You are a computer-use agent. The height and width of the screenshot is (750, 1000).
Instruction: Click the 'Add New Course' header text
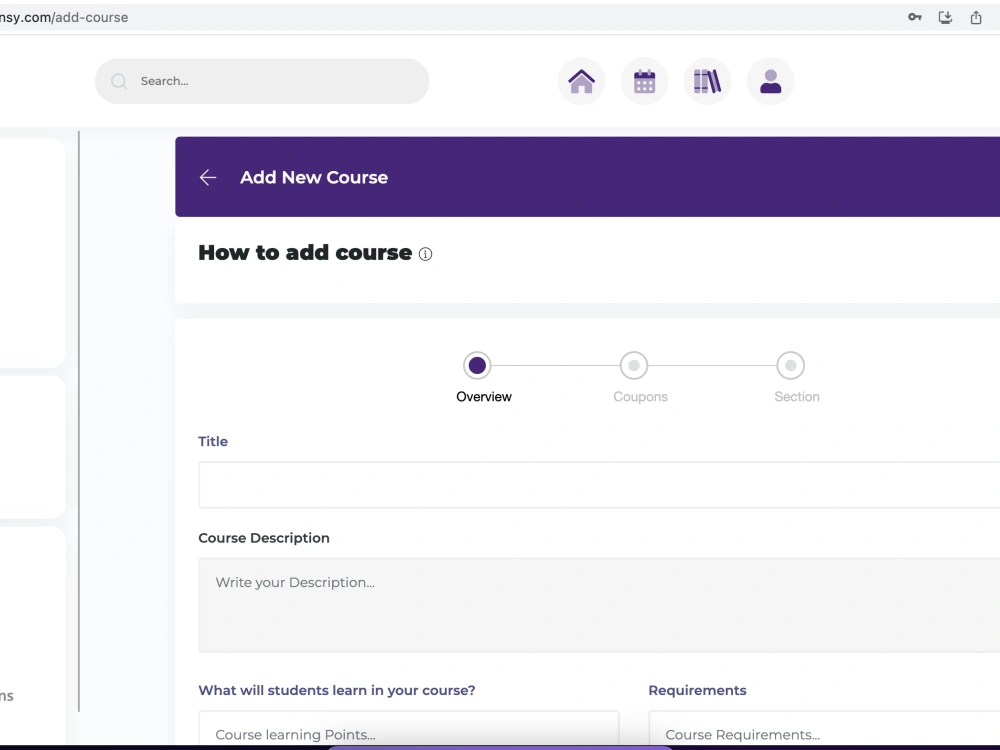coord(314,177)
